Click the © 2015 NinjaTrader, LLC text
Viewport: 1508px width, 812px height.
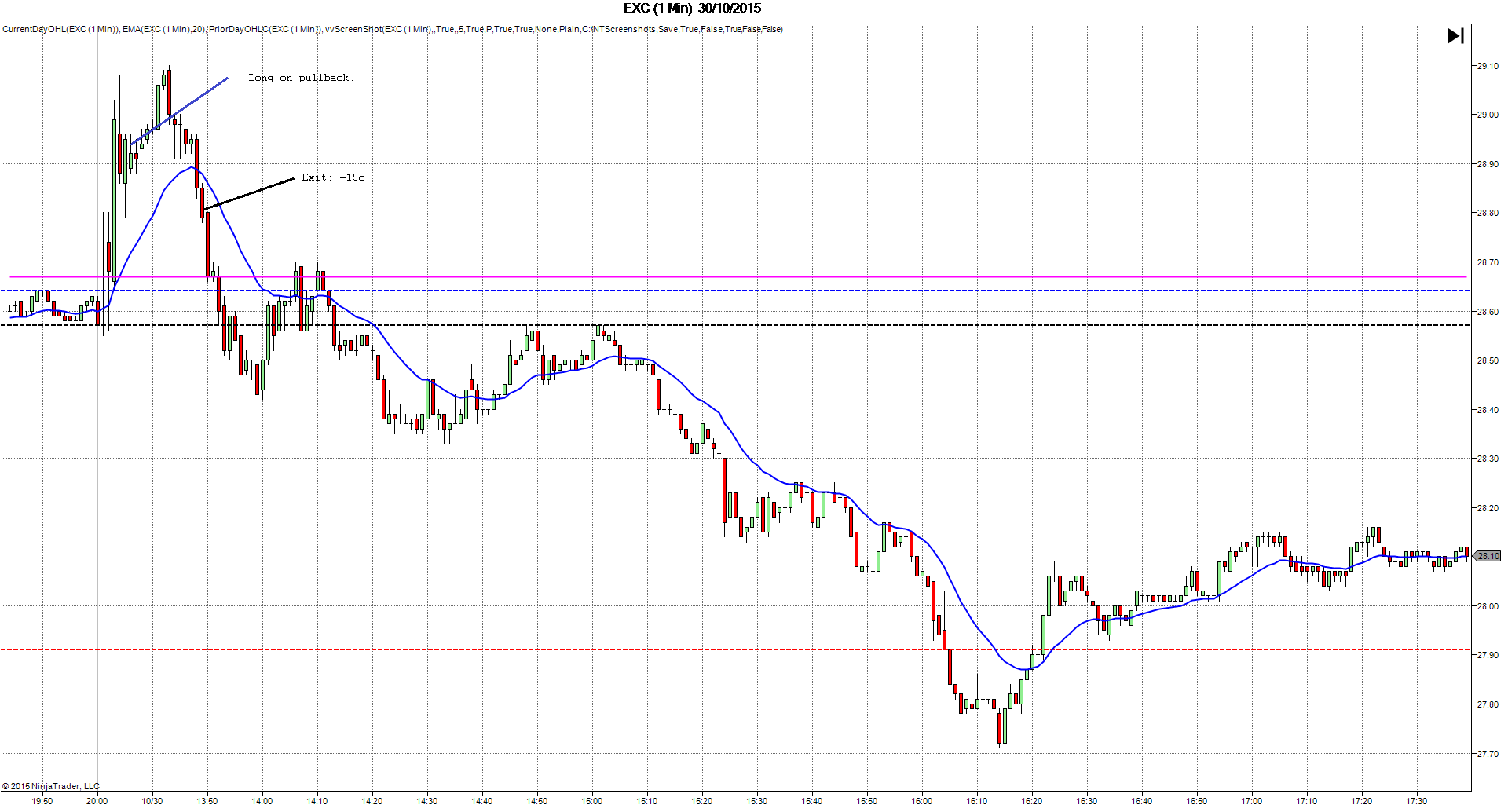click(x=51, y=786)
